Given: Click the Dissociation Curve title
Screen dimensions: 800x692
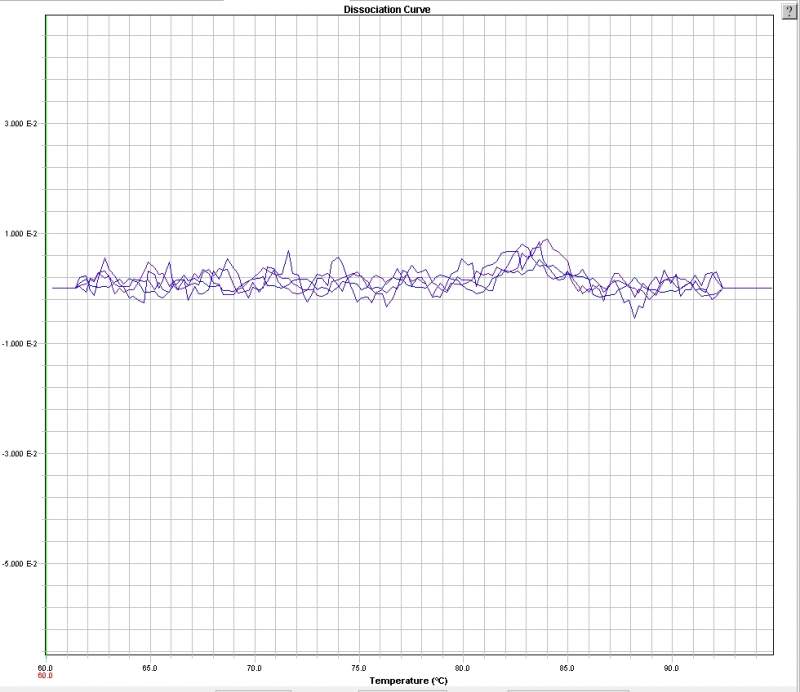Looking at the screenshot, I should pos(387,9).
